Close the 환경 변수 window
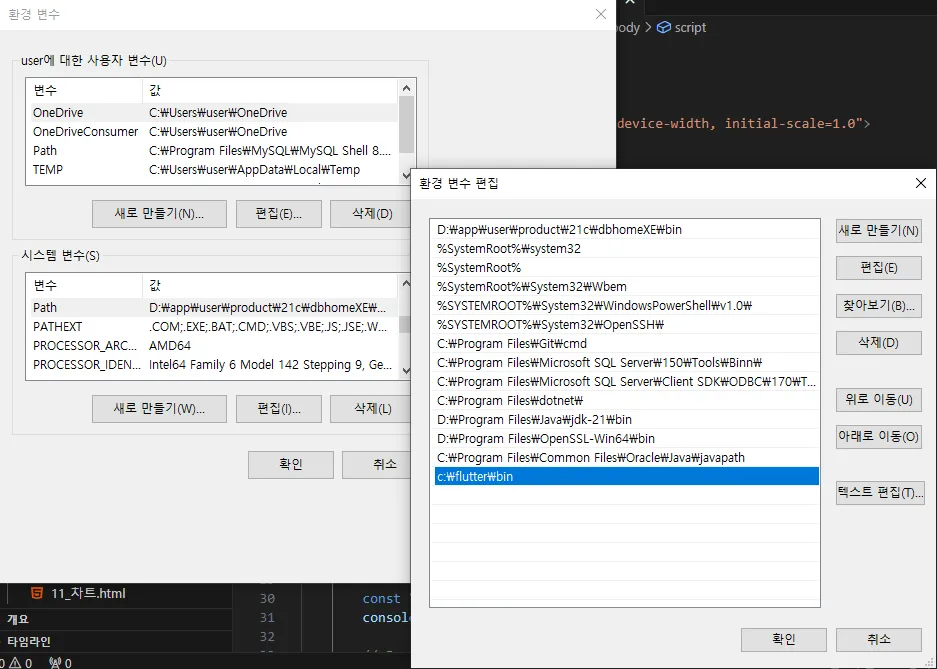Screen dimensions: 937x669 point(601,14)
